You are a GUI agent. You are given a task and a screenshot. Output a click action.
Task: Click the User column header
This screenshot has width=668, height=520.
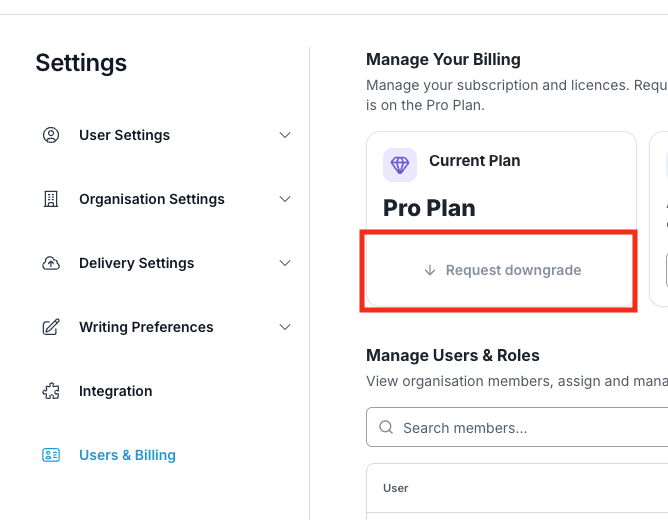[395, 488]
